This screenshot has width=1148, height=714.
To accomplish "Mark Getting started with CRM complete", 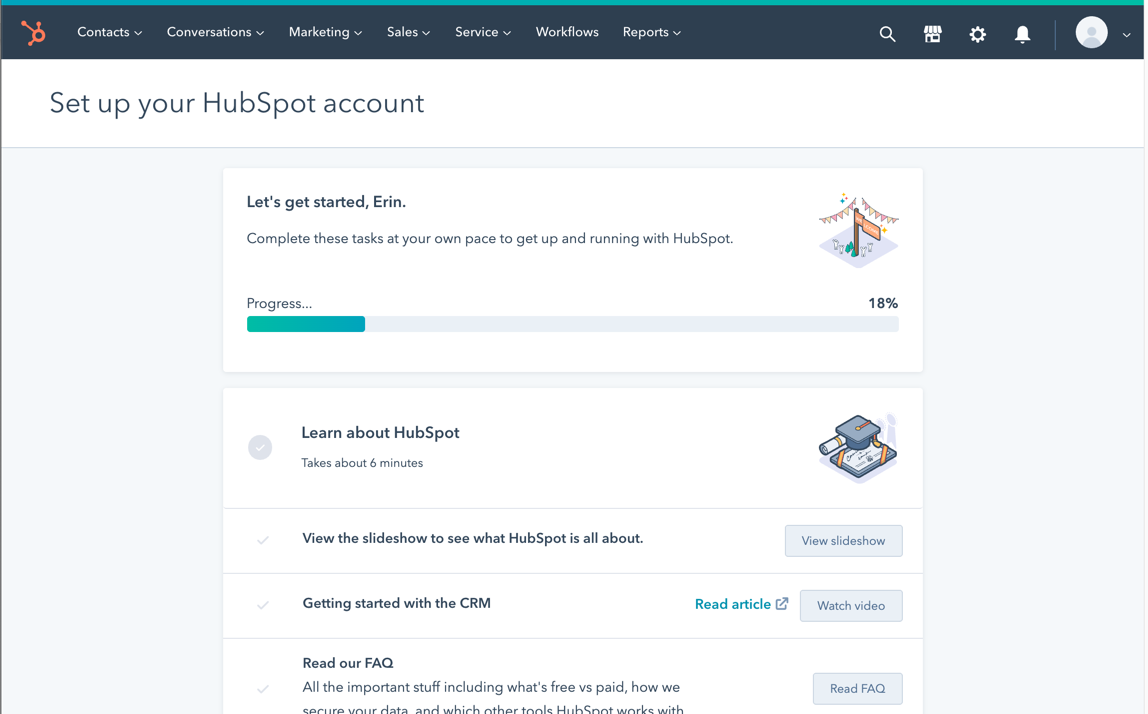I will point(263,605).
